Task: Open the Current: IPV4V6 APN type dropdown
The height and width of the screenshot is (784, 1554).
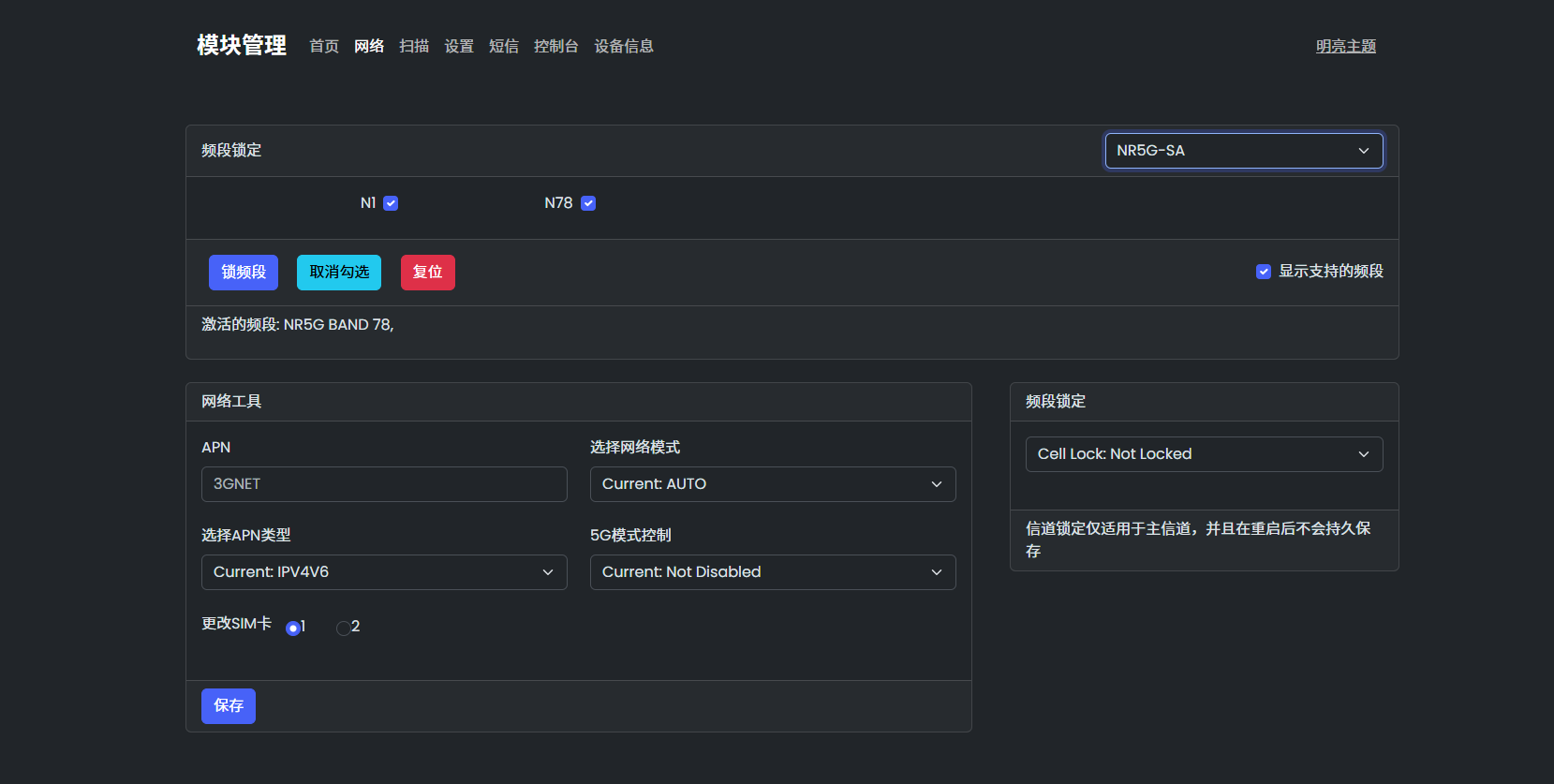Action: coord(384,572)
